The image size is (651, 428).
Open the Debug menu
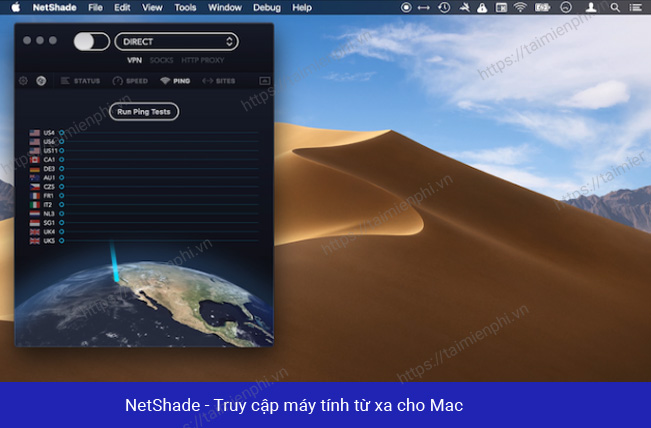267,7
